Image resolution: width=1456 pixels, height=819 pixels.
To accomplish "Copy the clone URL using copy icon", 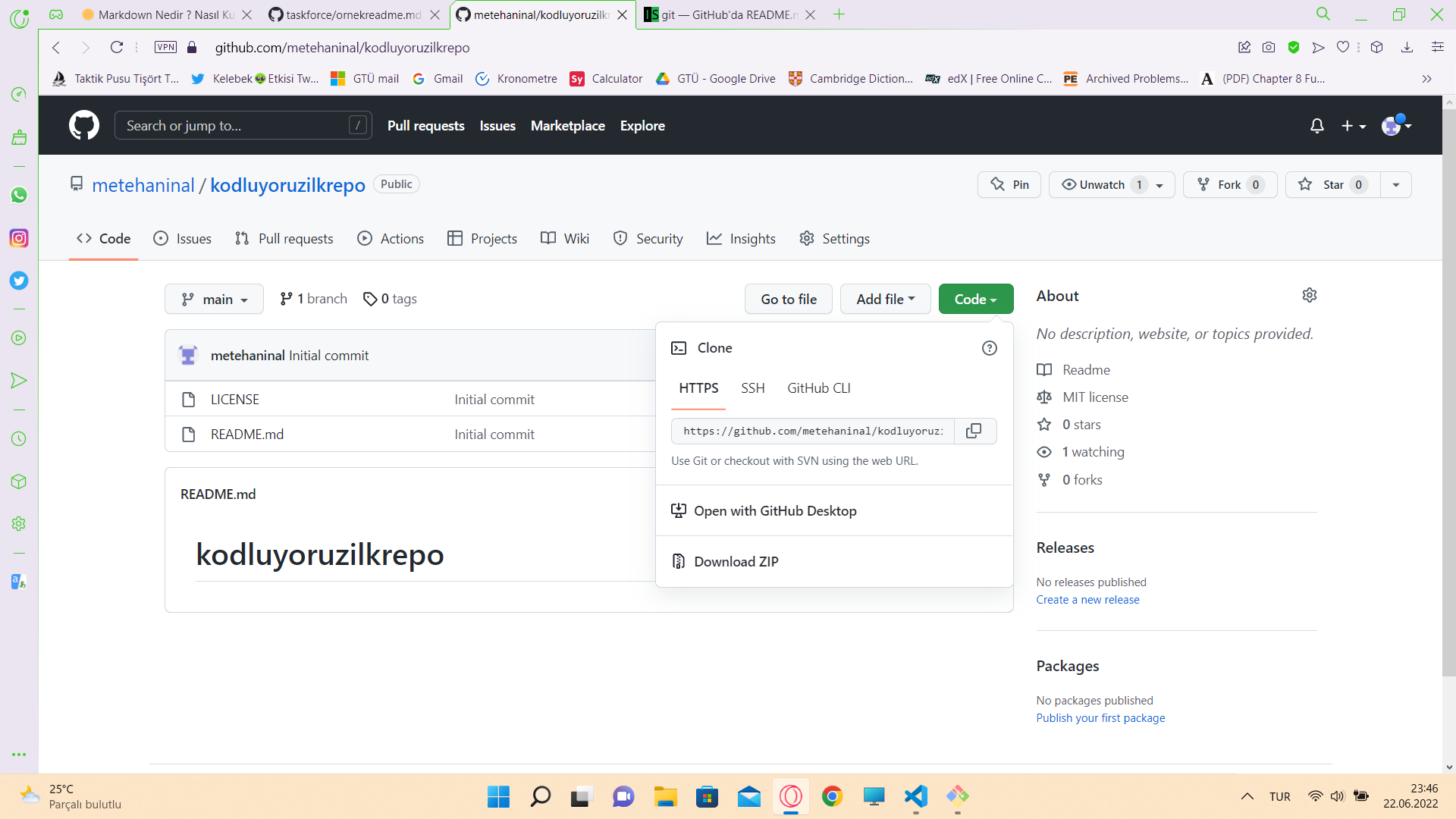I will coord(974,431).
